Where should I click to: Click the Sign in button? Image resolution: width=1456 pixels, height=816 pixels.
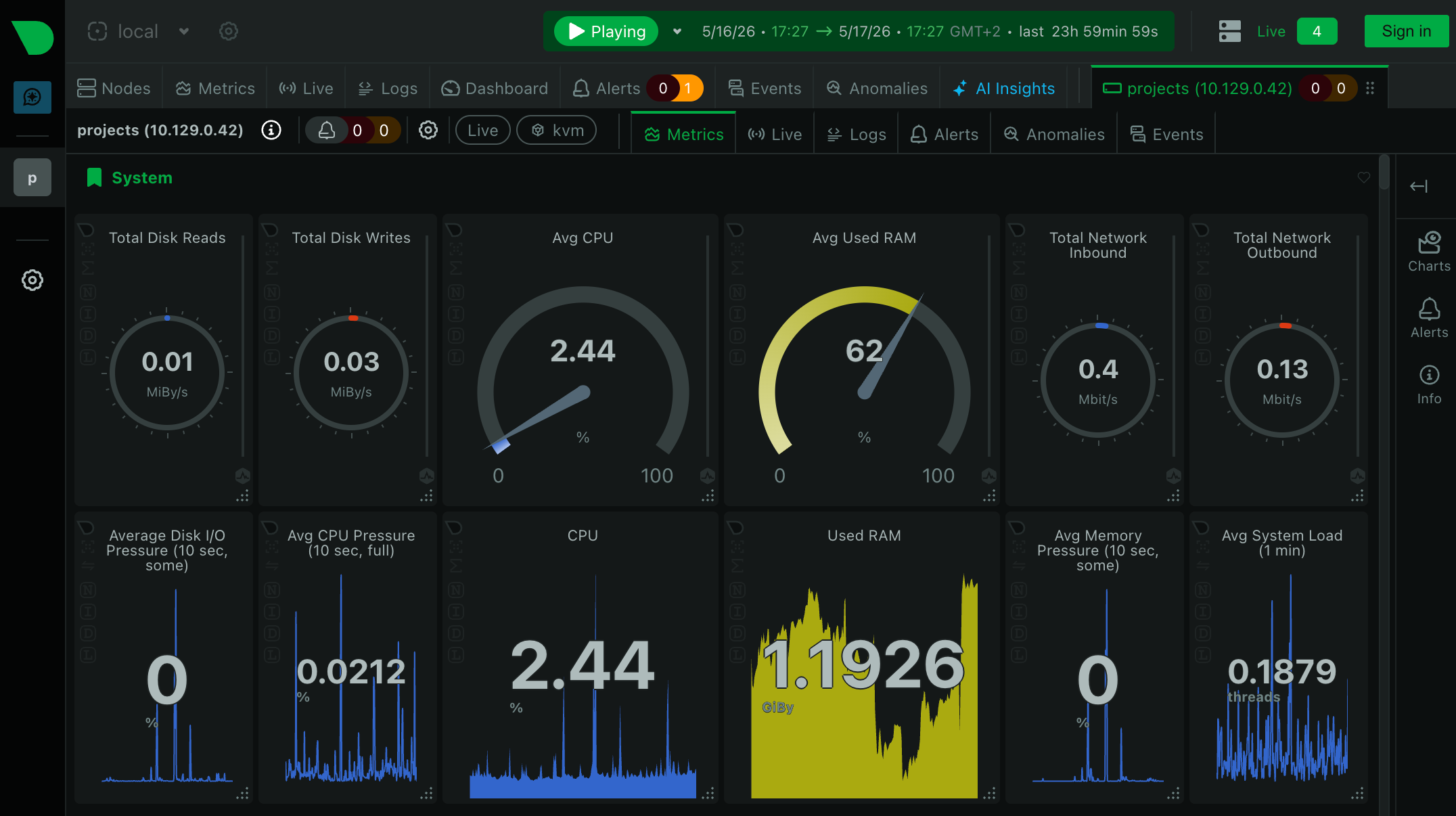(1406, 31)
